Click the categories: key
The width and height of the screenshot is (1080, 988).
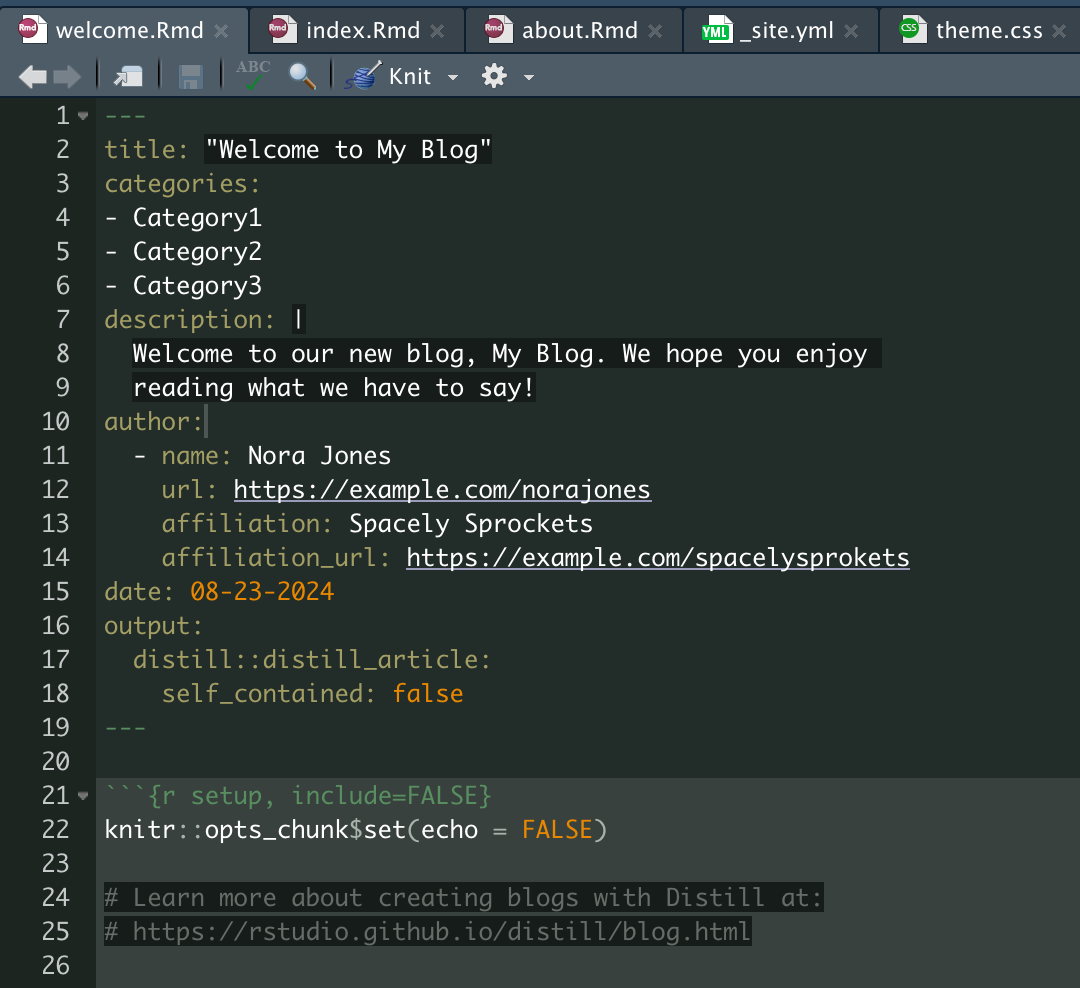pos(182,184)
